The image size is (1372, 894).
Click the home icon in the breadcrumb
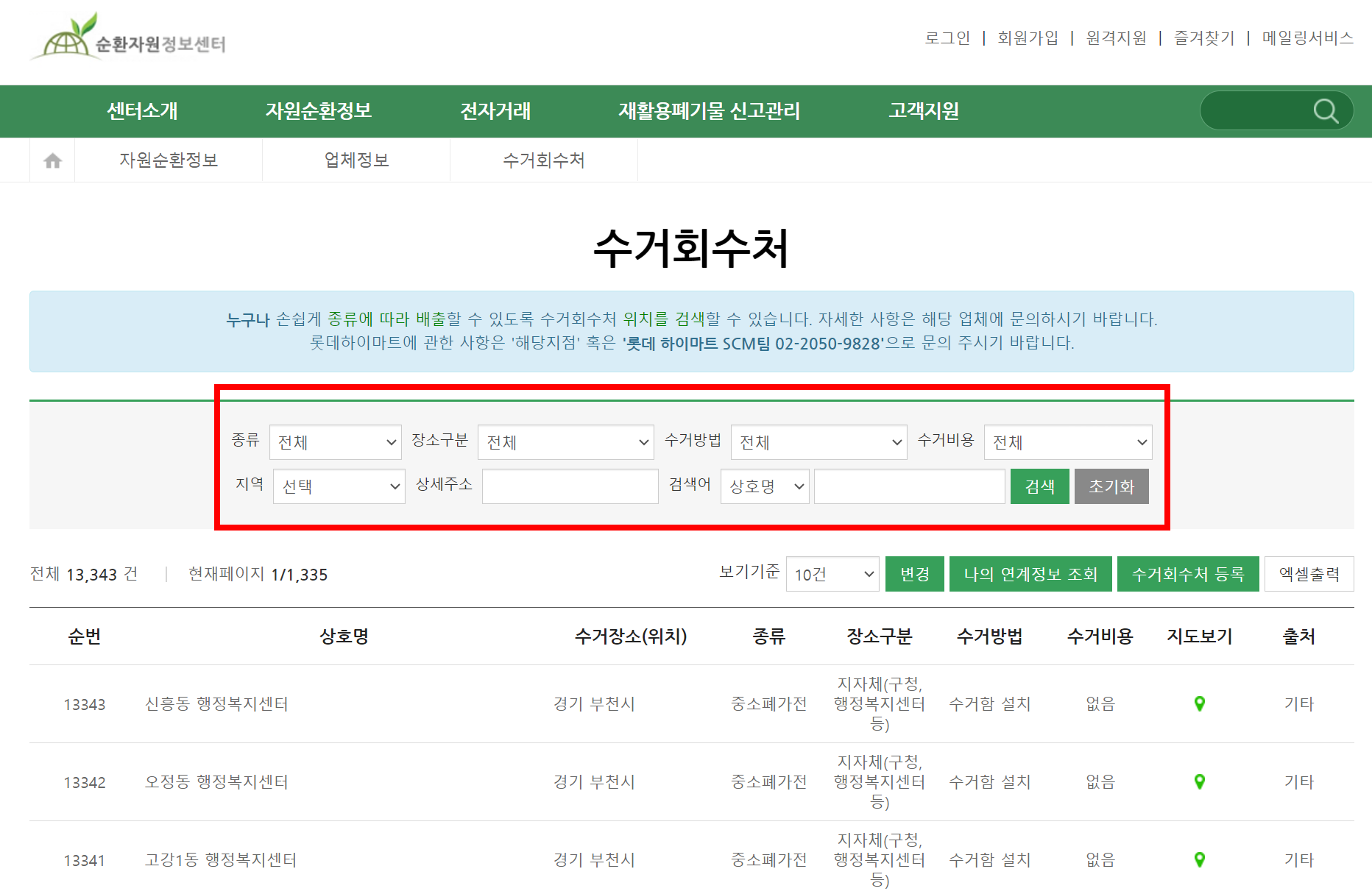pos(52,160)
